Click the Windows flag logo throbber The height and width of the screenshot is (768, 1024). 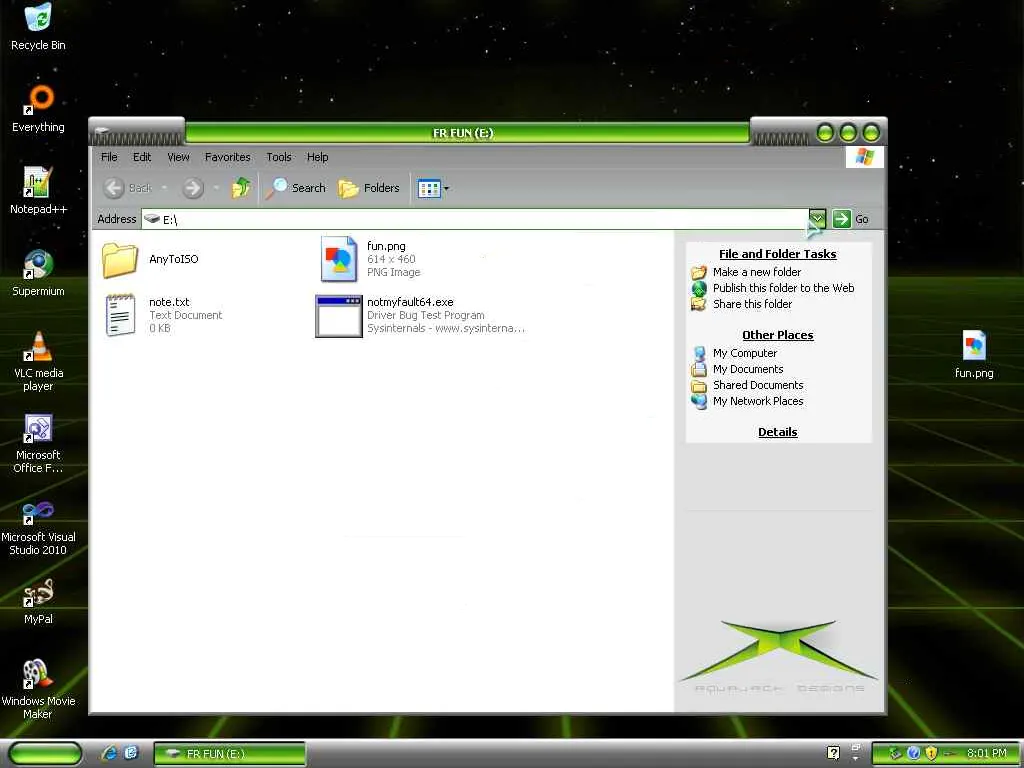(x=865, y=157)
